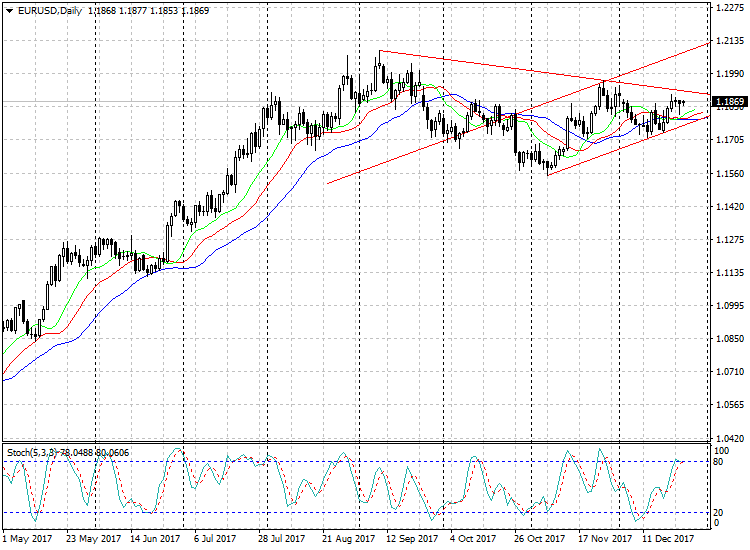Click the 1.2275 price scale value
This screenshot has height=550, width=750.
point(730,8)
